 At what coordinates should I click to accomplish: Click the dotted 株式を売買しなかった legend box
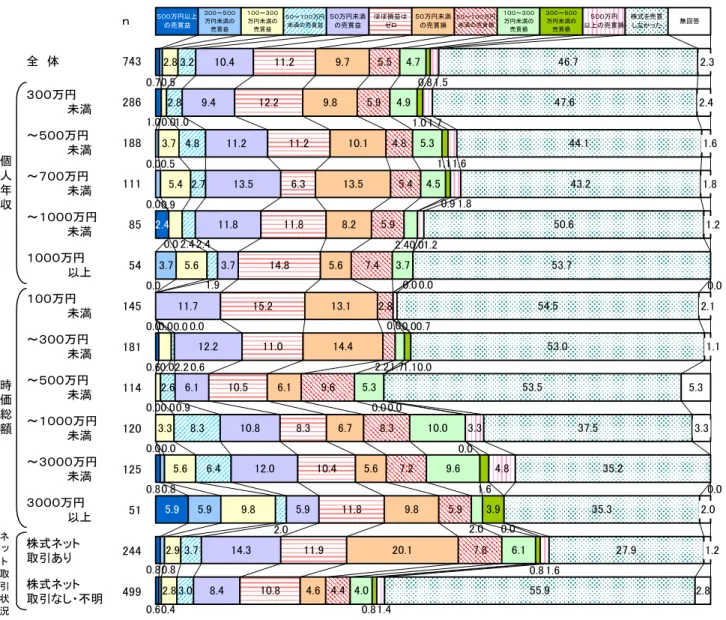tap(646, 21)
